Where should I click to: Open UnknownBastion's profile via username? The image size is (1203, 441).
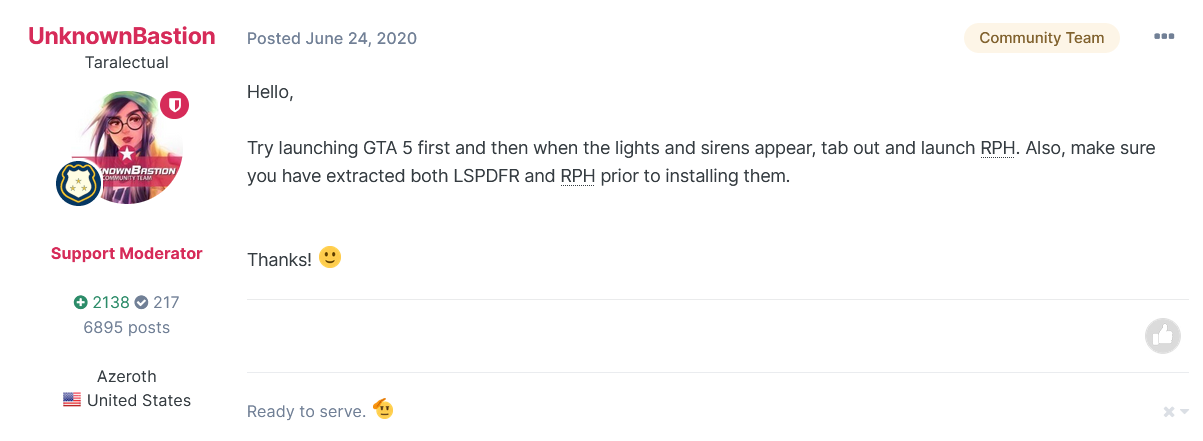(x=122, y=36)
